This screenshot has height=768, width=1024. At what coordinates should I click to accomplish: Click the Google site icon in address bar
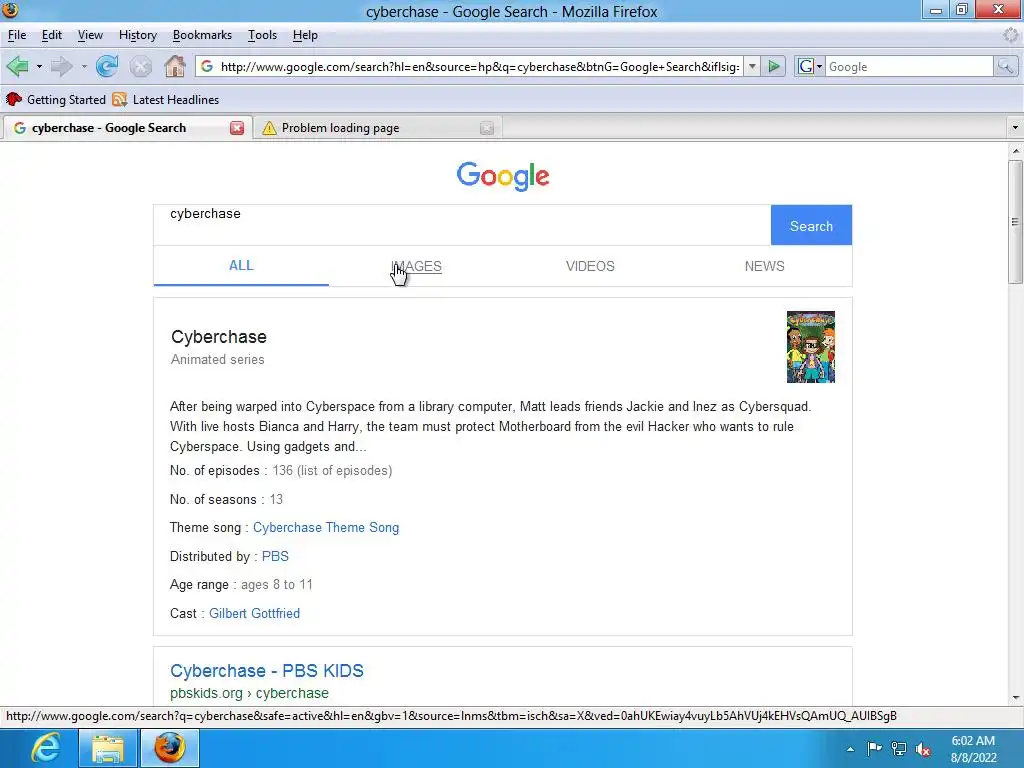pyautogui.click(x=207, y=67)
